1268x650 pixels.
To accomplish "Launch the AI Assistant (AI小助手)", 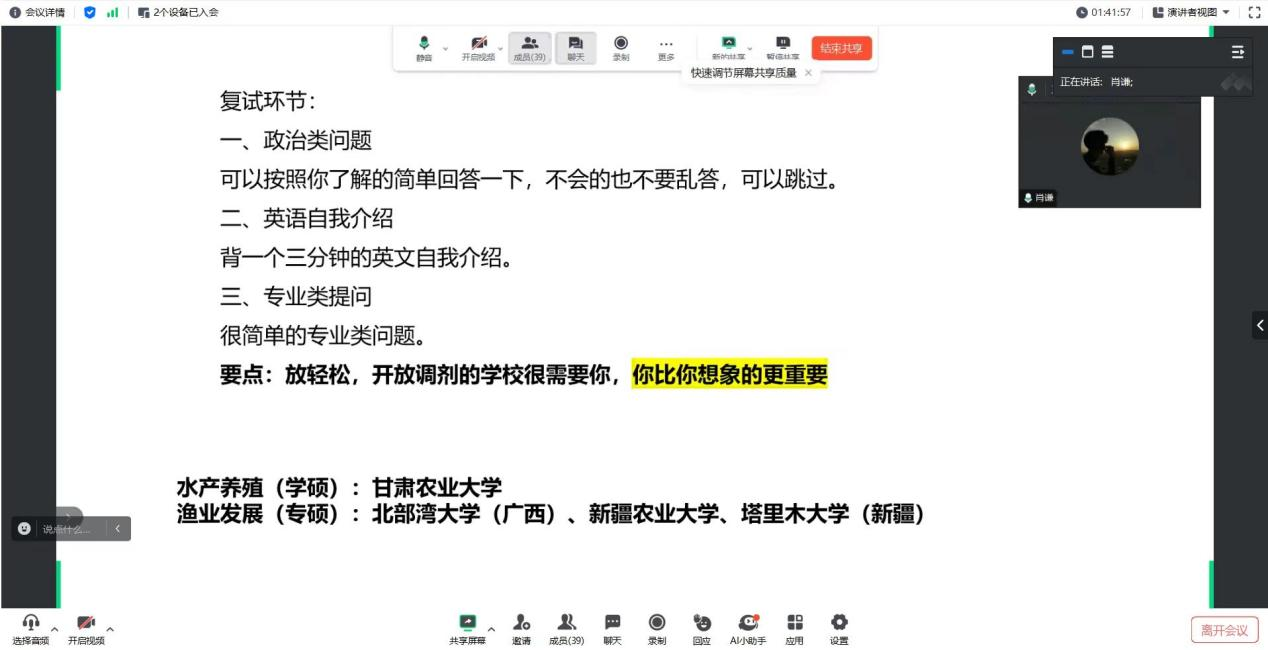I will [748, 627].
